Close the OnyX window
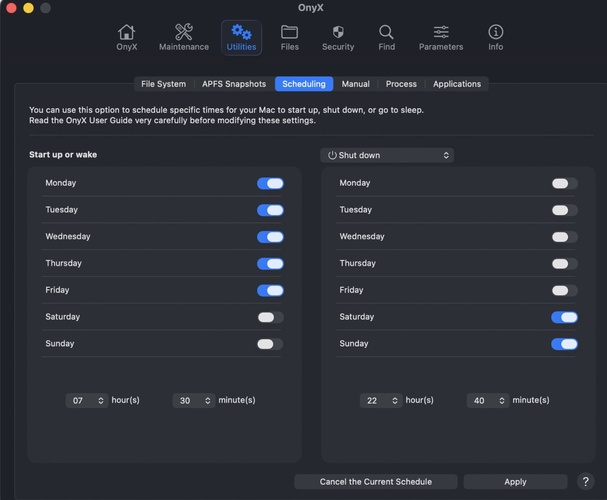Image resolution: width=607 pixels, height=500 pixels. [11, 8]
